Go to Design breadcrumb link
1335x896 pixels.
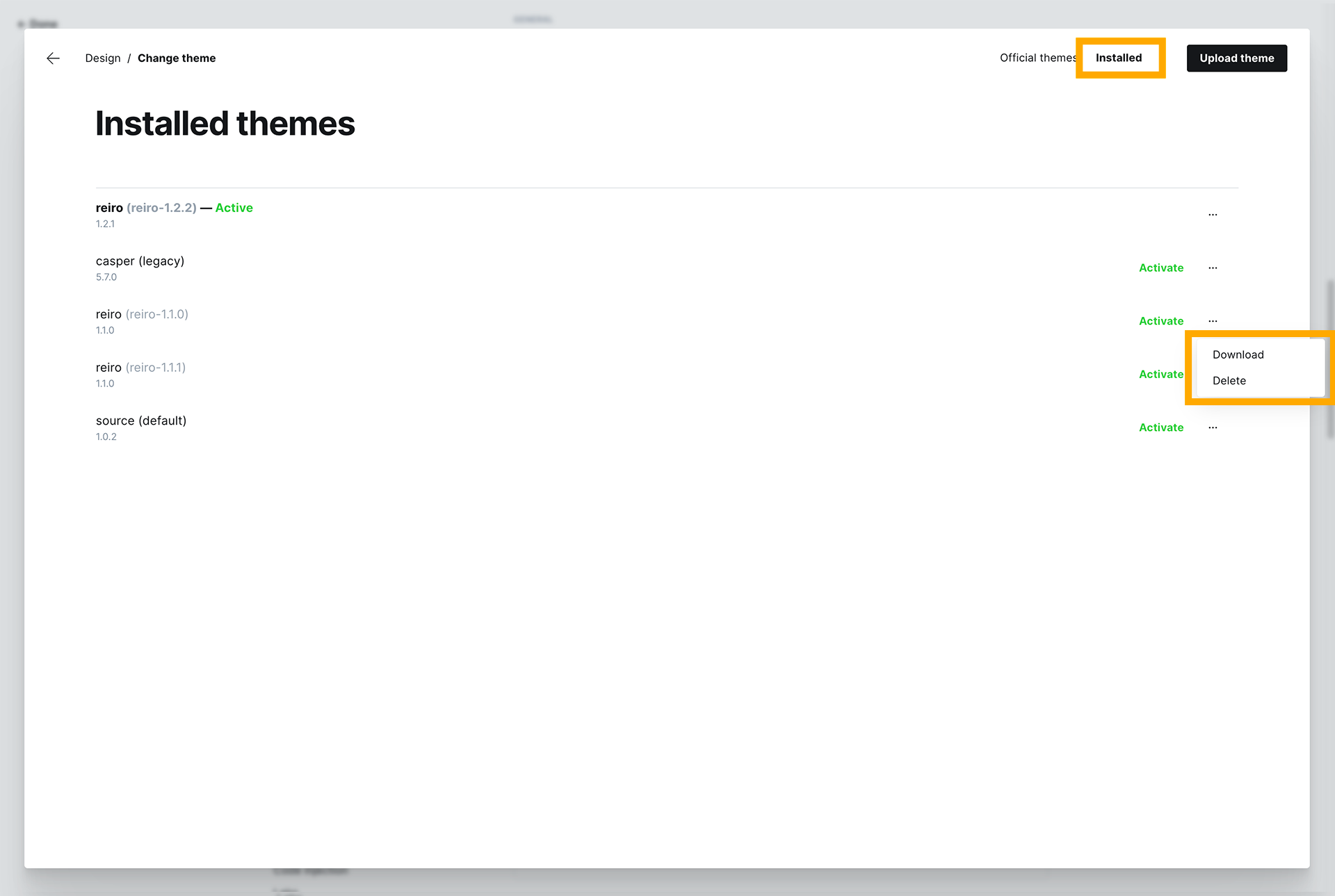coord(103,58)
